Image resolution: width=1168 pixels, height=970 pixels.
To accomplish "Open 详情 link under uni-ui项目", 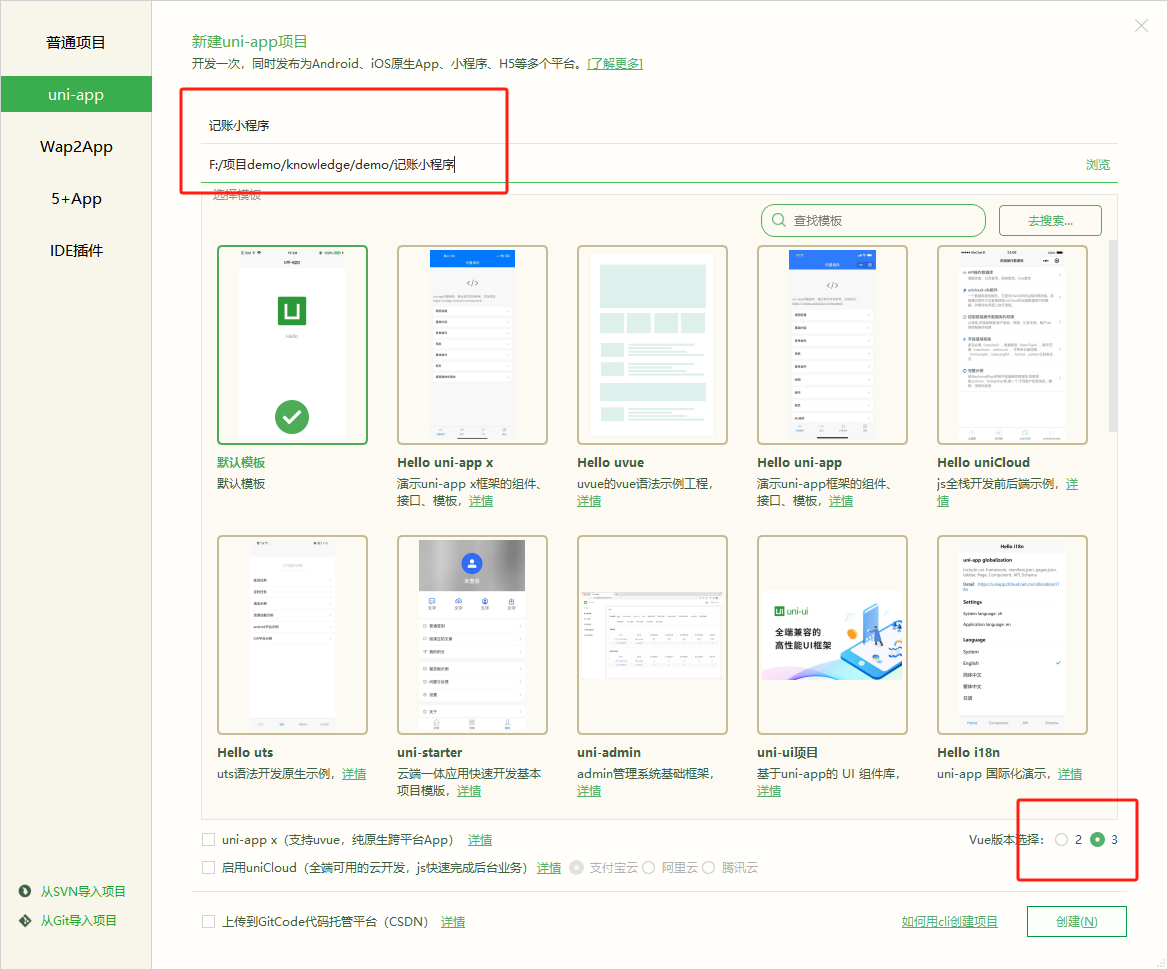I will (769, 790).
